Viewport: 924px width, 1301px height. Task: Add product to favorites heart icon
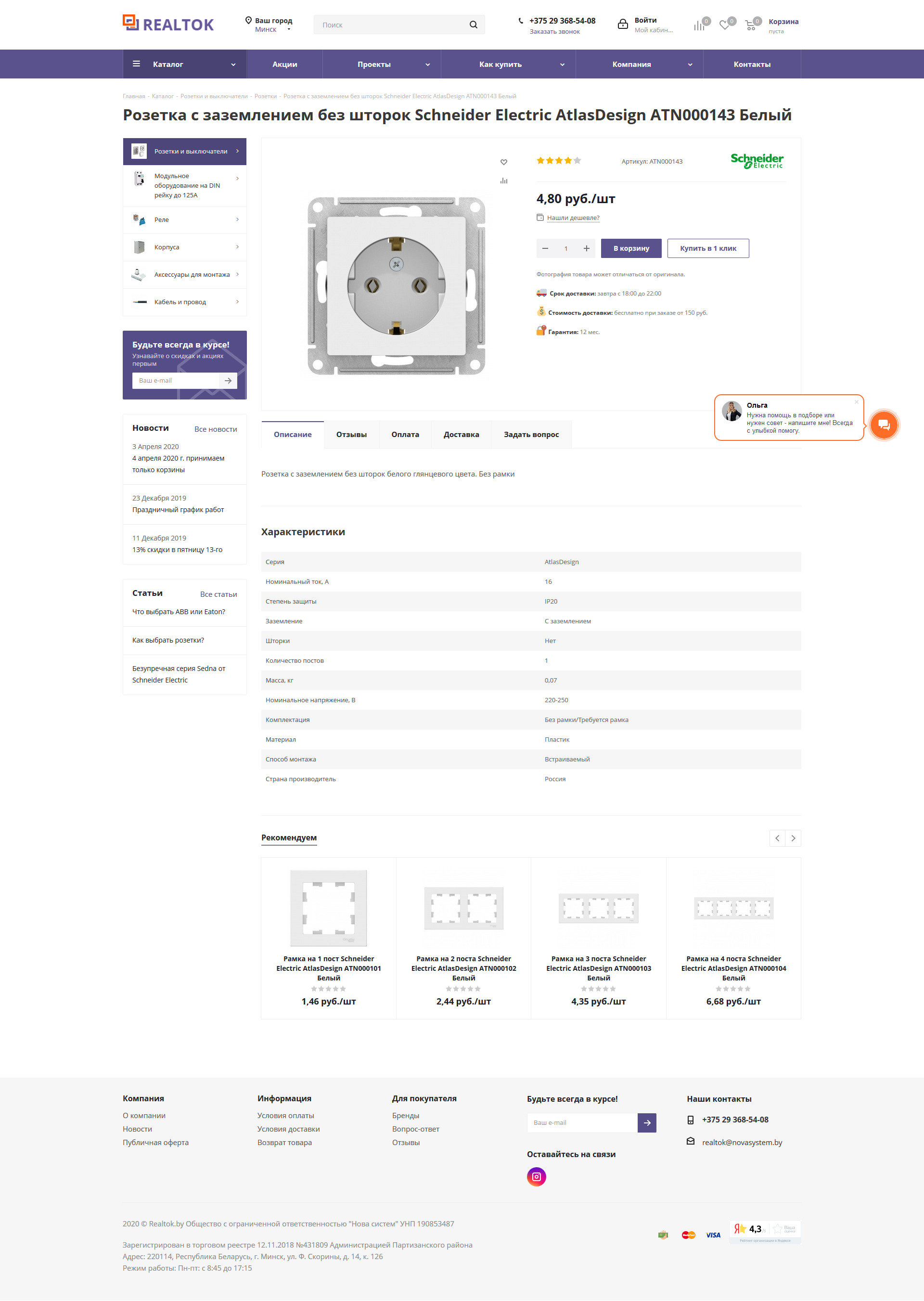click(x=503, y=162)
